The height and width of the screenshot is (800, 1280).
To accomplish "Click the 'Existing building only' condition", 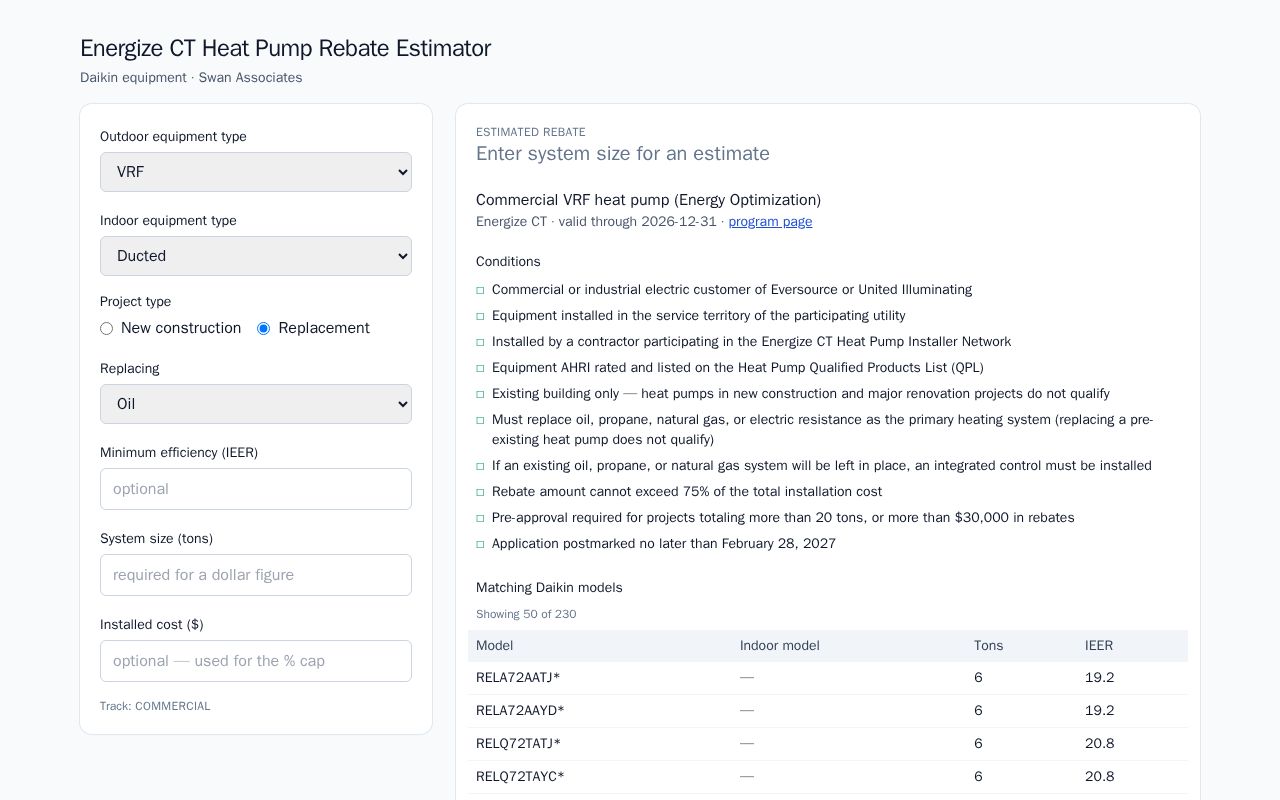I will pos(801,394).
